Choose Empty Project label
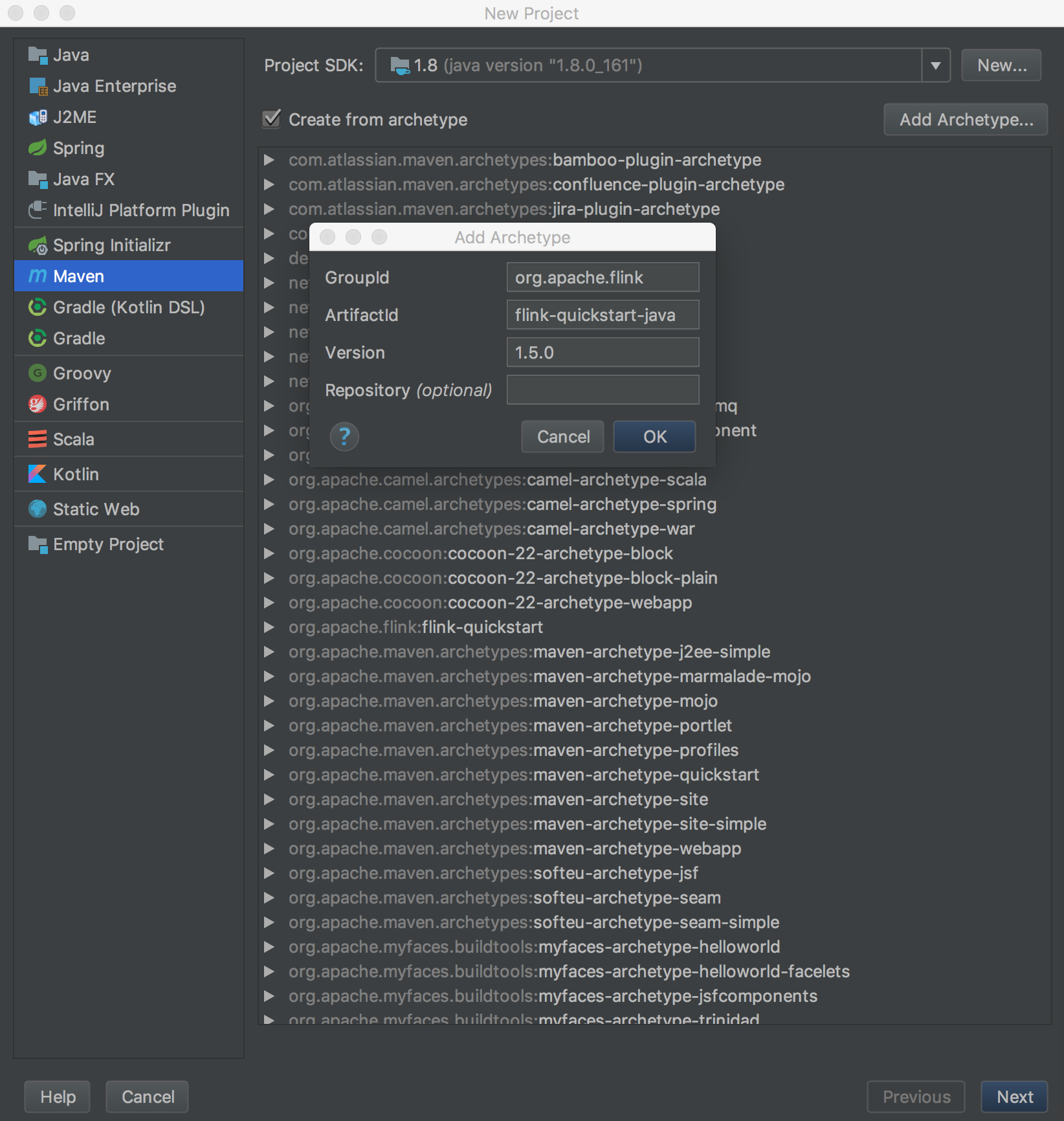 point(108,544)
